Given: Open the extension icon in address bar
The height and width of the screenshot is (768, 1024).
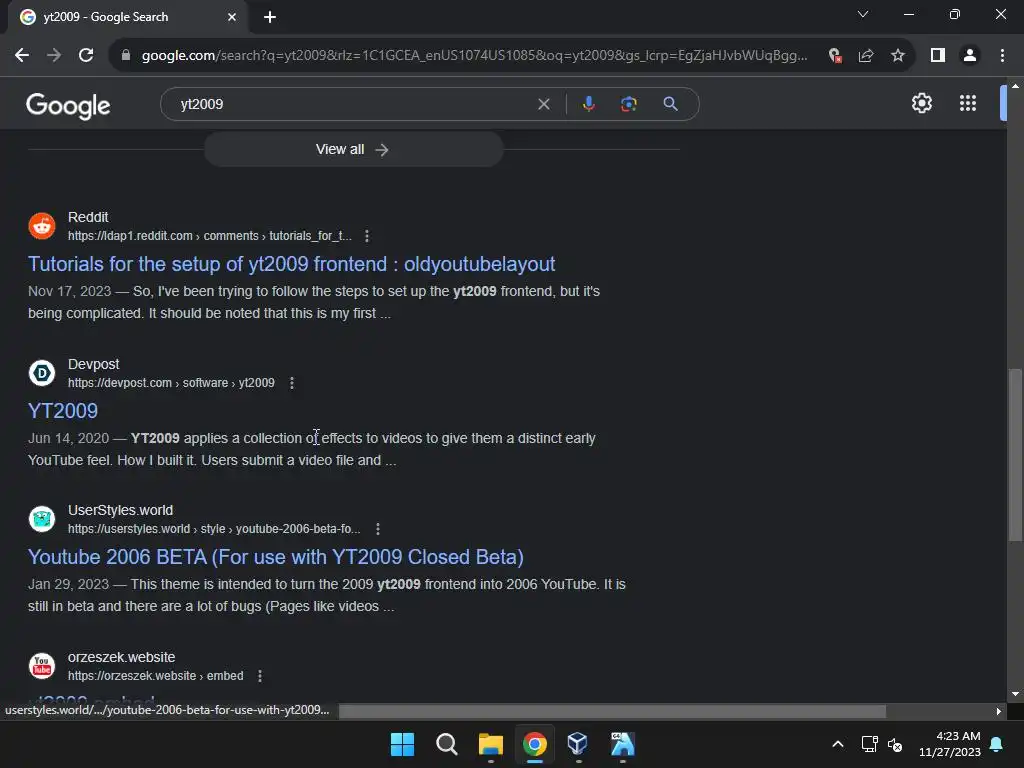Looking at the screenshot, I should [835, 56].
